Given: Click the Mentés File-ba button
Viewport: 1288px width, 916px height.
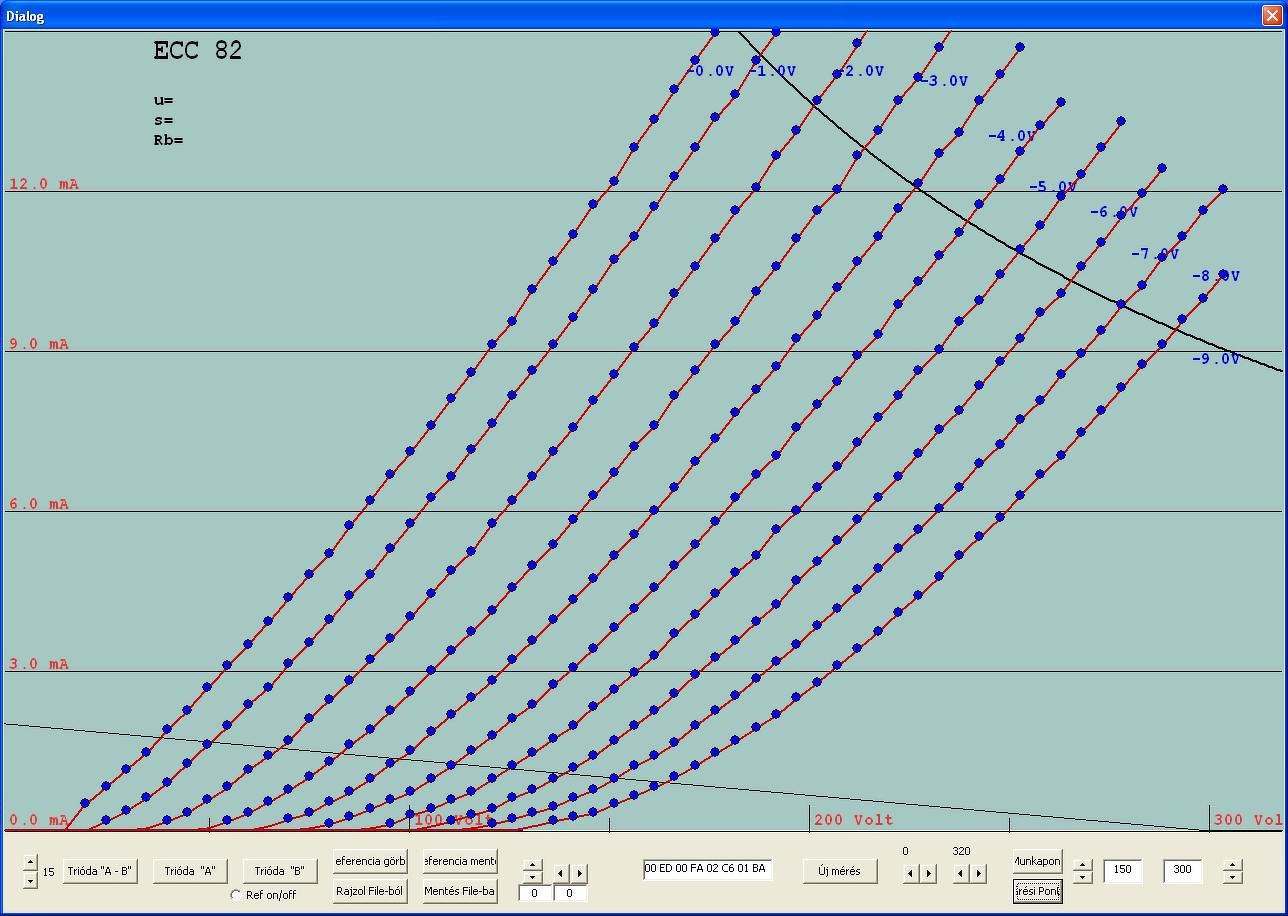Looking at the screenshot, I should [460, 891].
